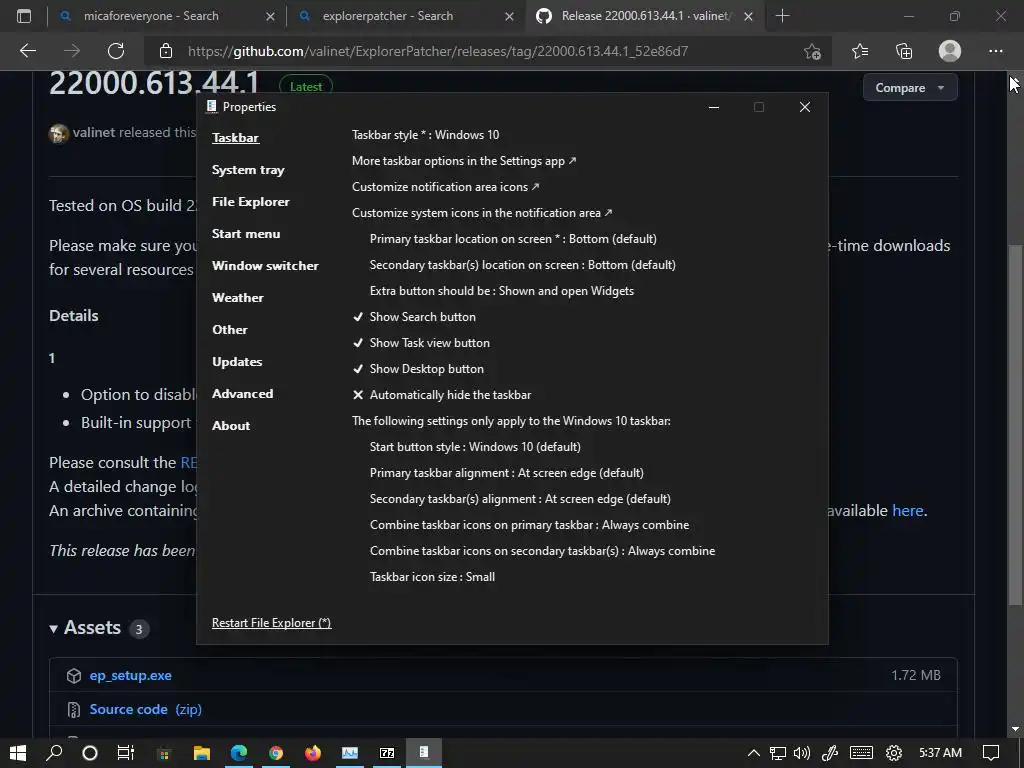Add this page to favorites star
This screenshot has height=768, width=1024.
coord(812,51)
